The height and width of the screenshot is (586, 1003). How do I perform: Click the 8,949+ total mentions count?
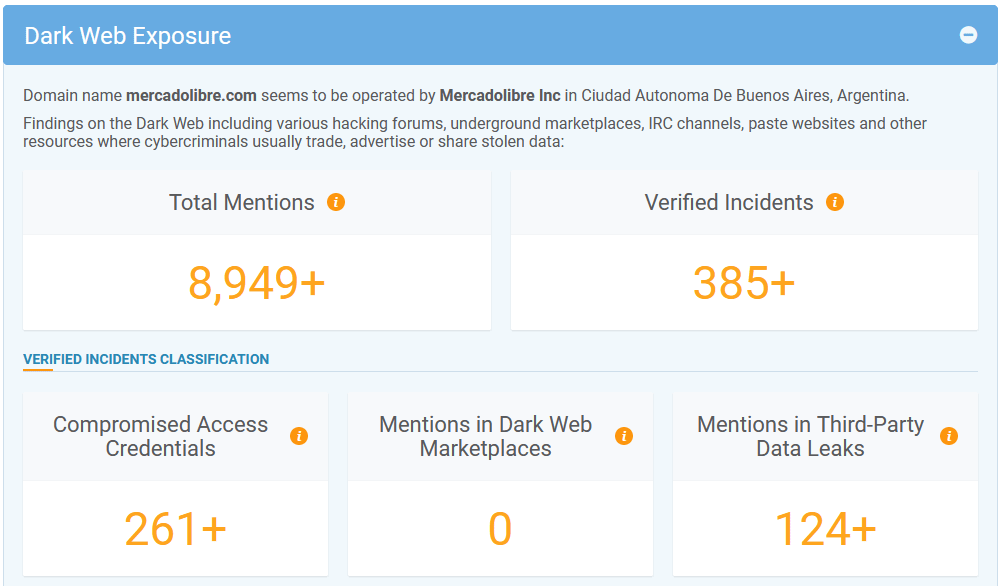coord(257,283)
